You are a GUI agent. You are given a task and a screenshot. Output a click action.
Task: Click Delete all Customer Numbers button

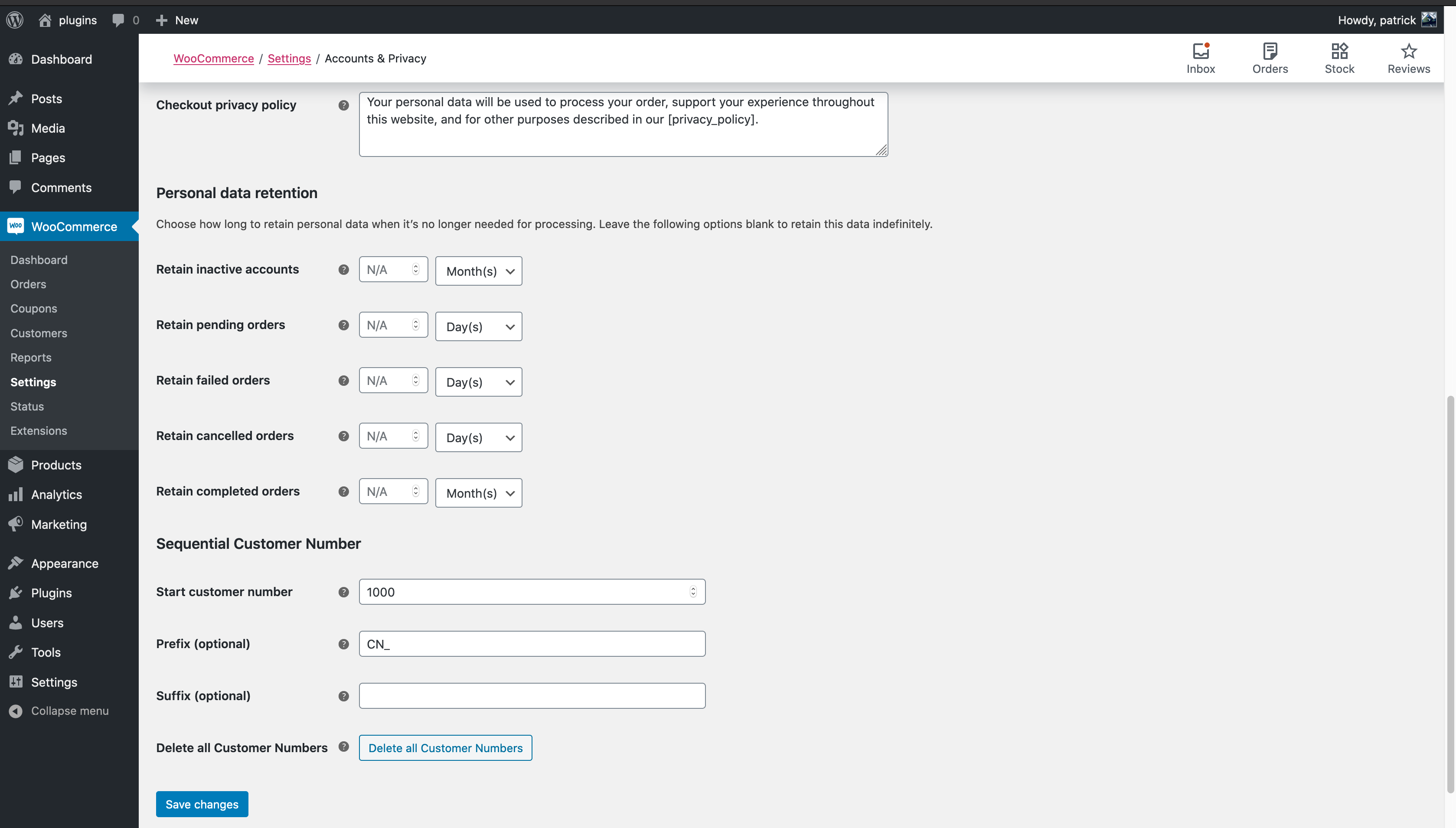click(445, 747)
